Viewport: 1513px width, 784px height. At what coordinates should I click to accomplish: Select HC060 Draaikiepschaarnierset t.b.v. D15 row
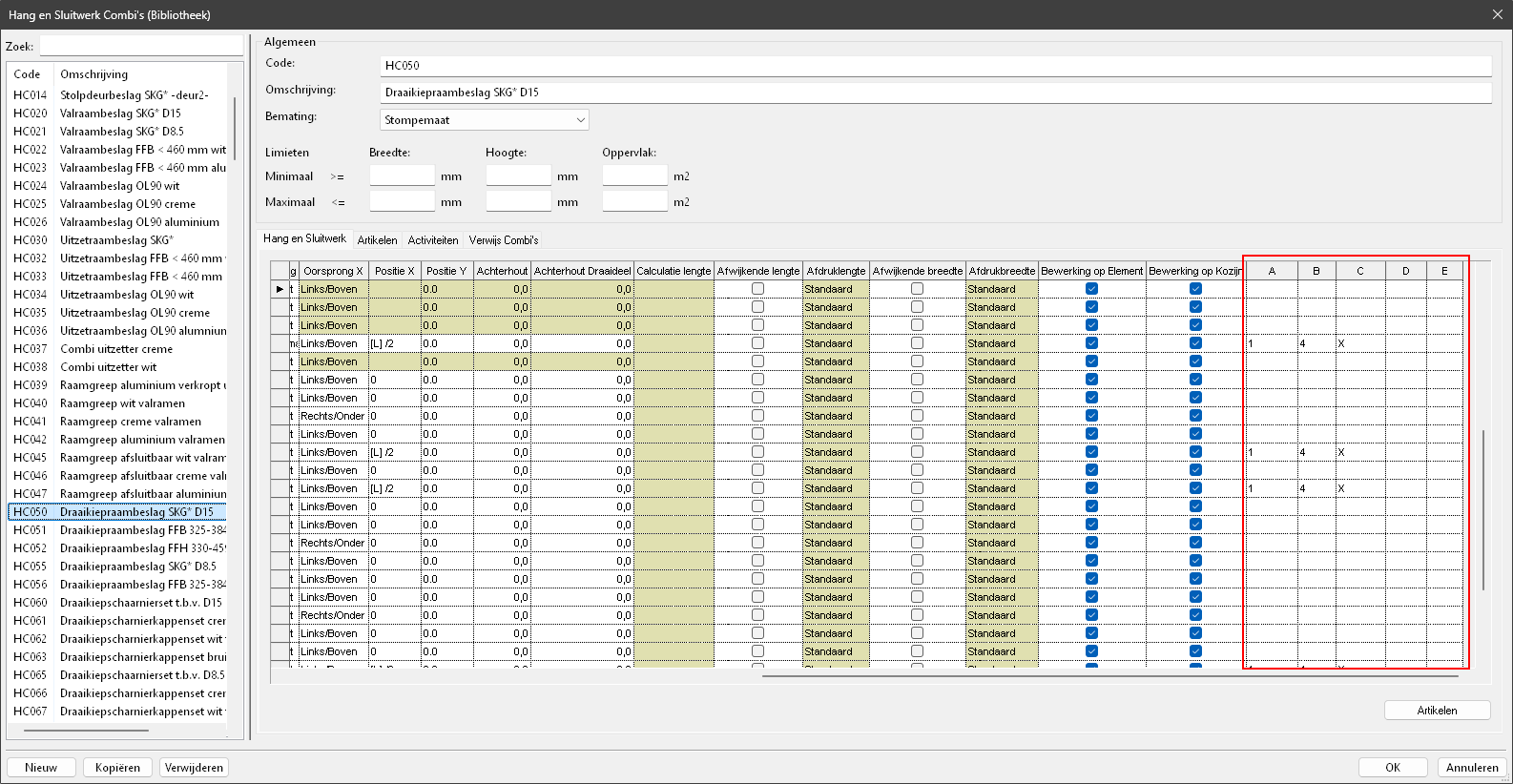pyautogui.click(x=118, y=603)
